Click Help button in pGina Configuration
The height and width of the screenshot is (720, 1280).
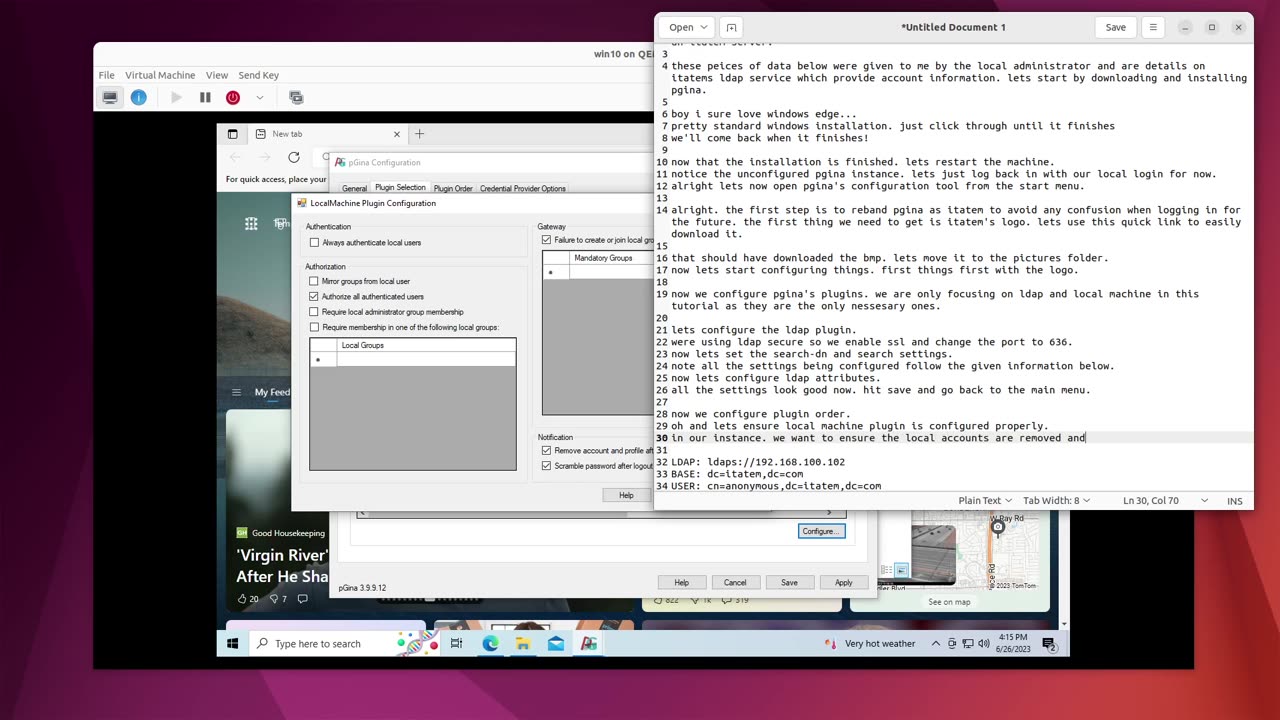tap(681, 582)
